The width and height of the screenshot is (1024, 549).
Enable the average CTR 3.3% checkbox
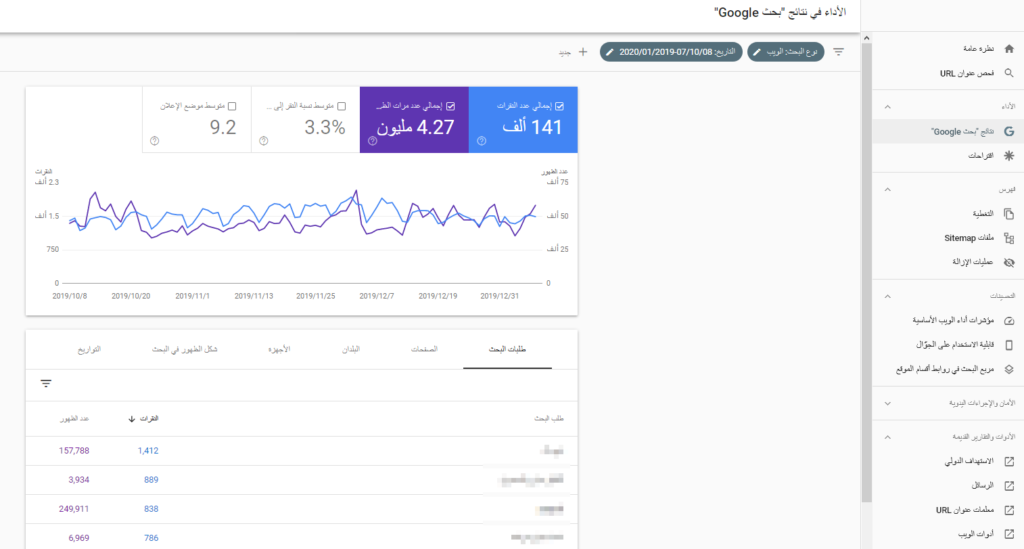point(342,106)
